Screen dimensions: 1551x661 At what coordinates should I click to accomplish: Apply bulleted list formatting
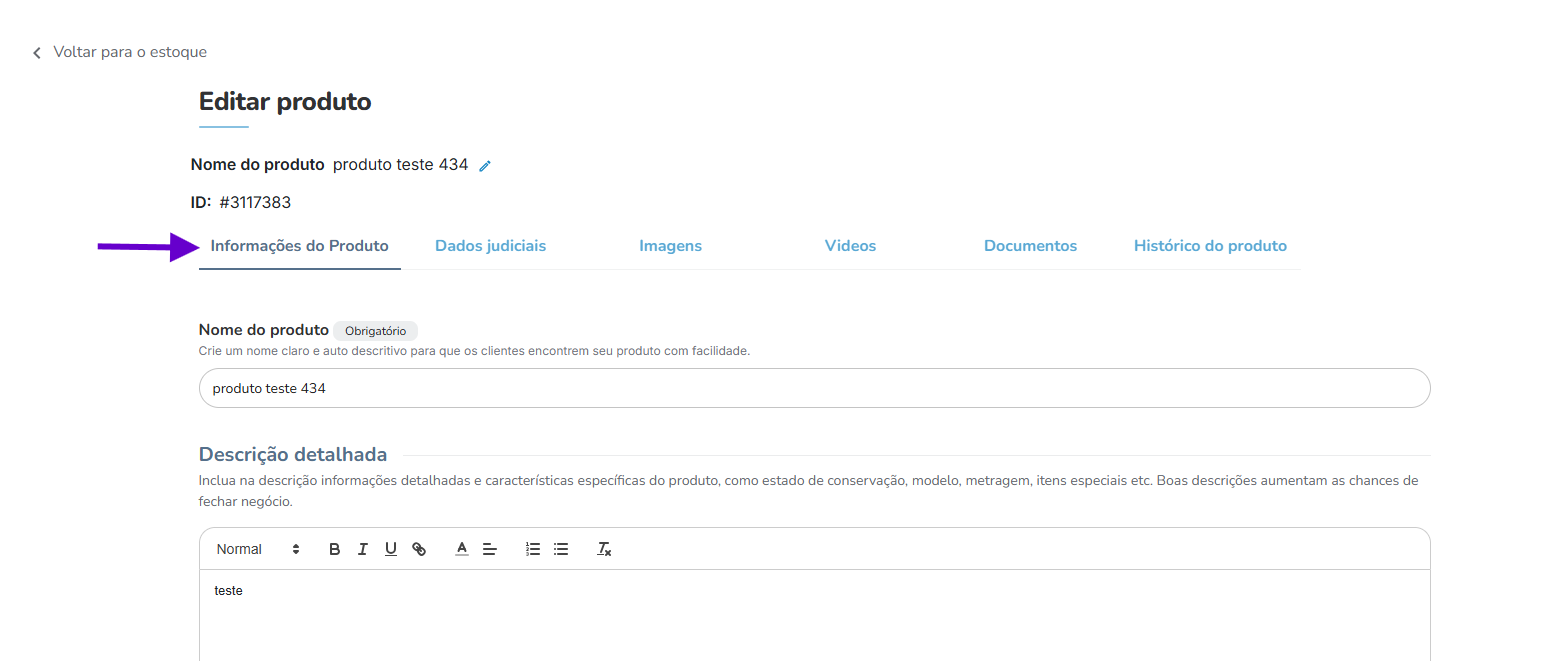pos(561,549)
